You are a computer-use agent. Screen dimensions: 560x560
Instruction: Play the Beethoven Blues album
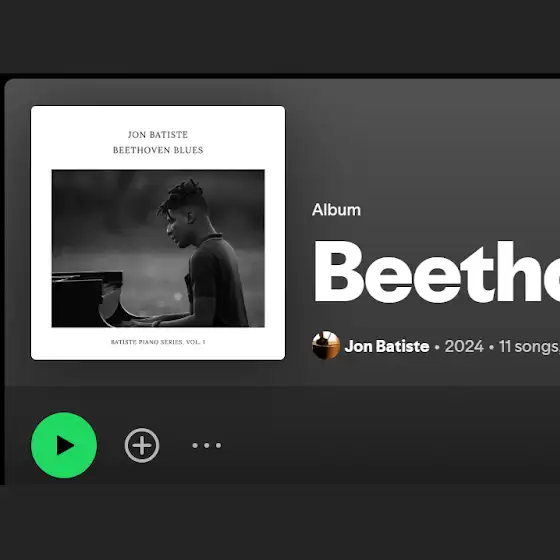tap(64, 445)
